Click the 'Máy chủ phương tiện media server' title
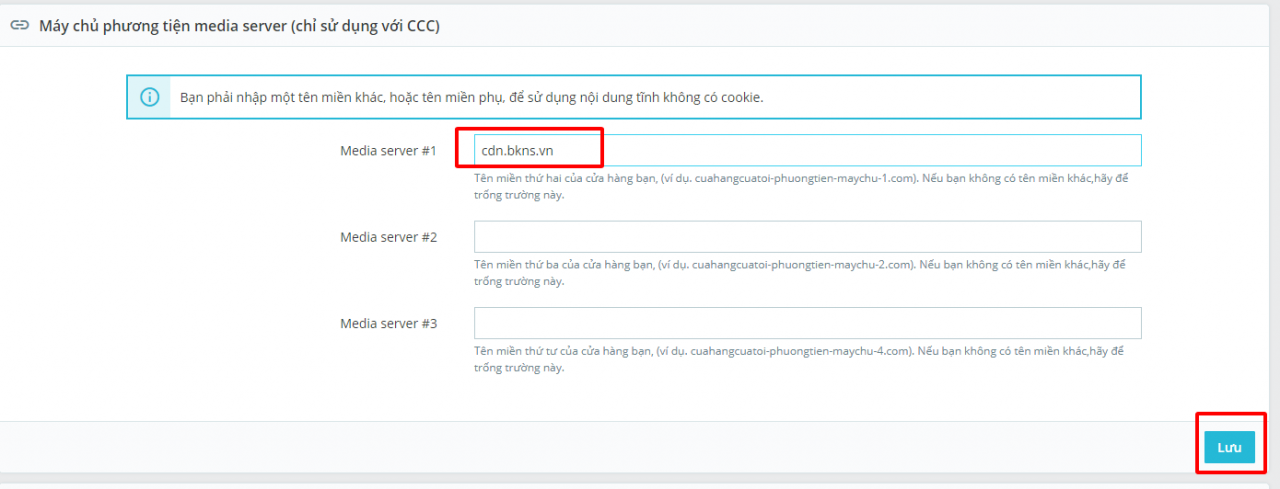The height and width of the screenshot is (489, 1280). pos(162,26)
